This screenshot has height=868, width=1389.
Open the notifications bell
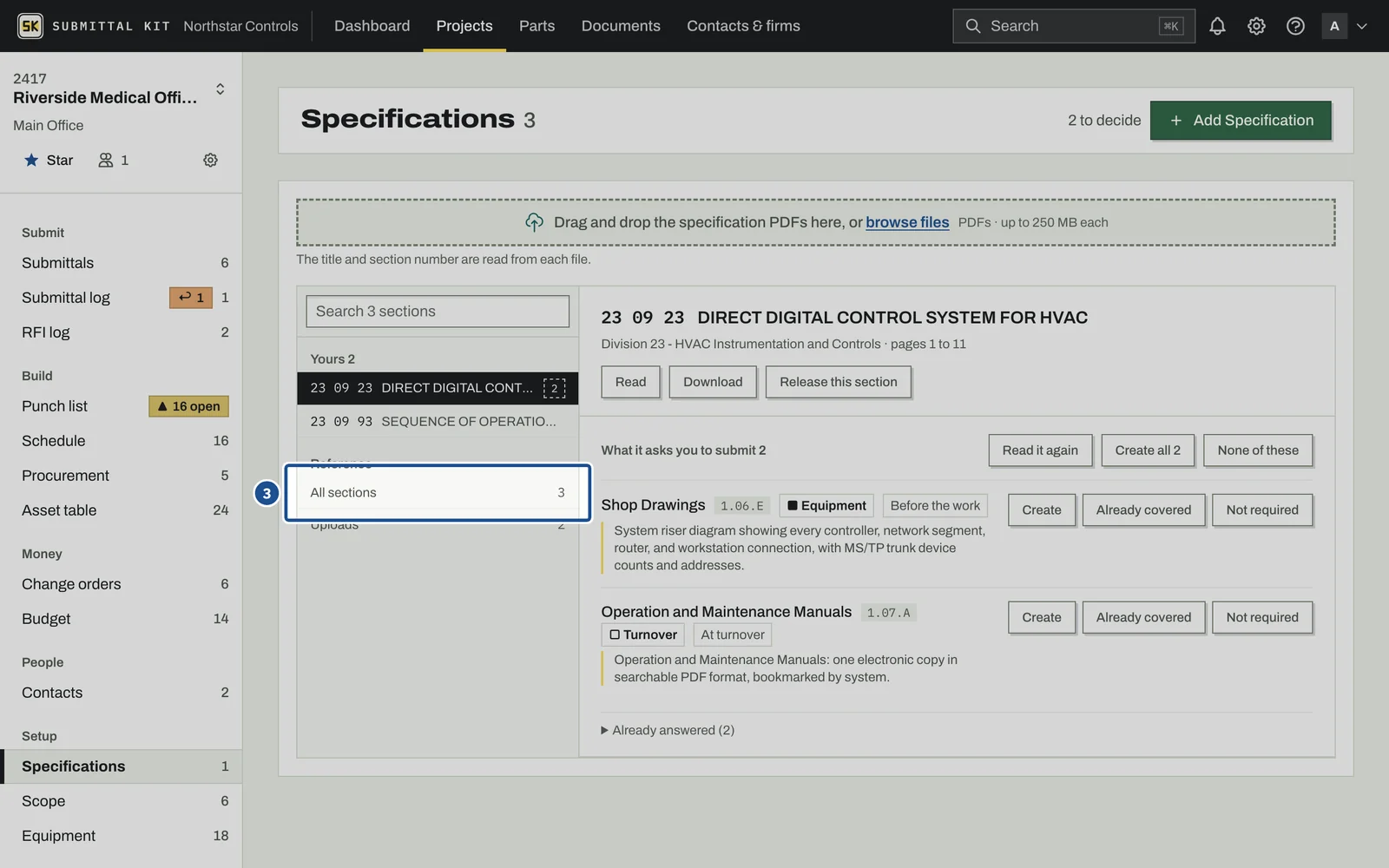1217,26
